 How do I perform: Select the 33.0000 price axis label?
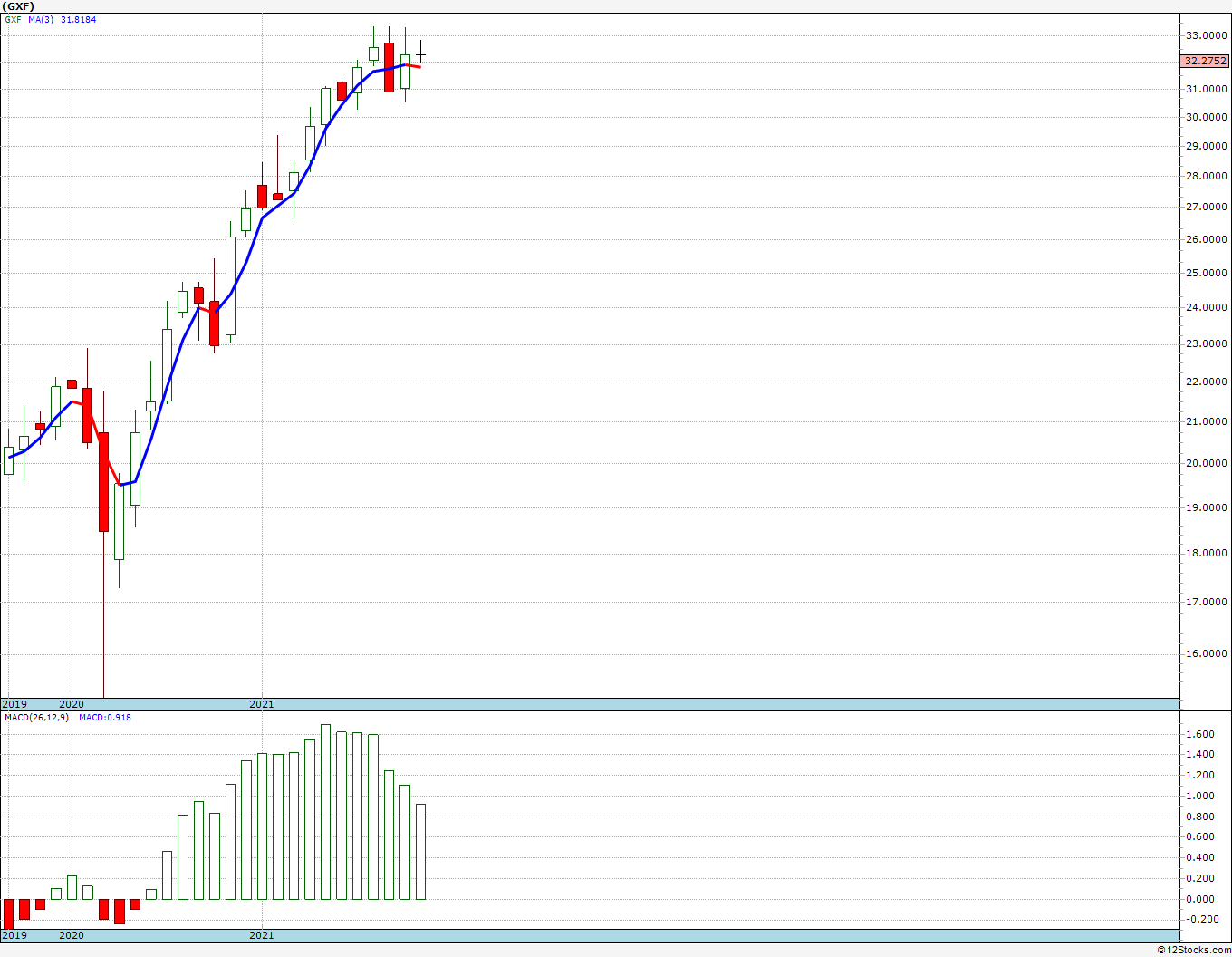(x=1208, y=36)
